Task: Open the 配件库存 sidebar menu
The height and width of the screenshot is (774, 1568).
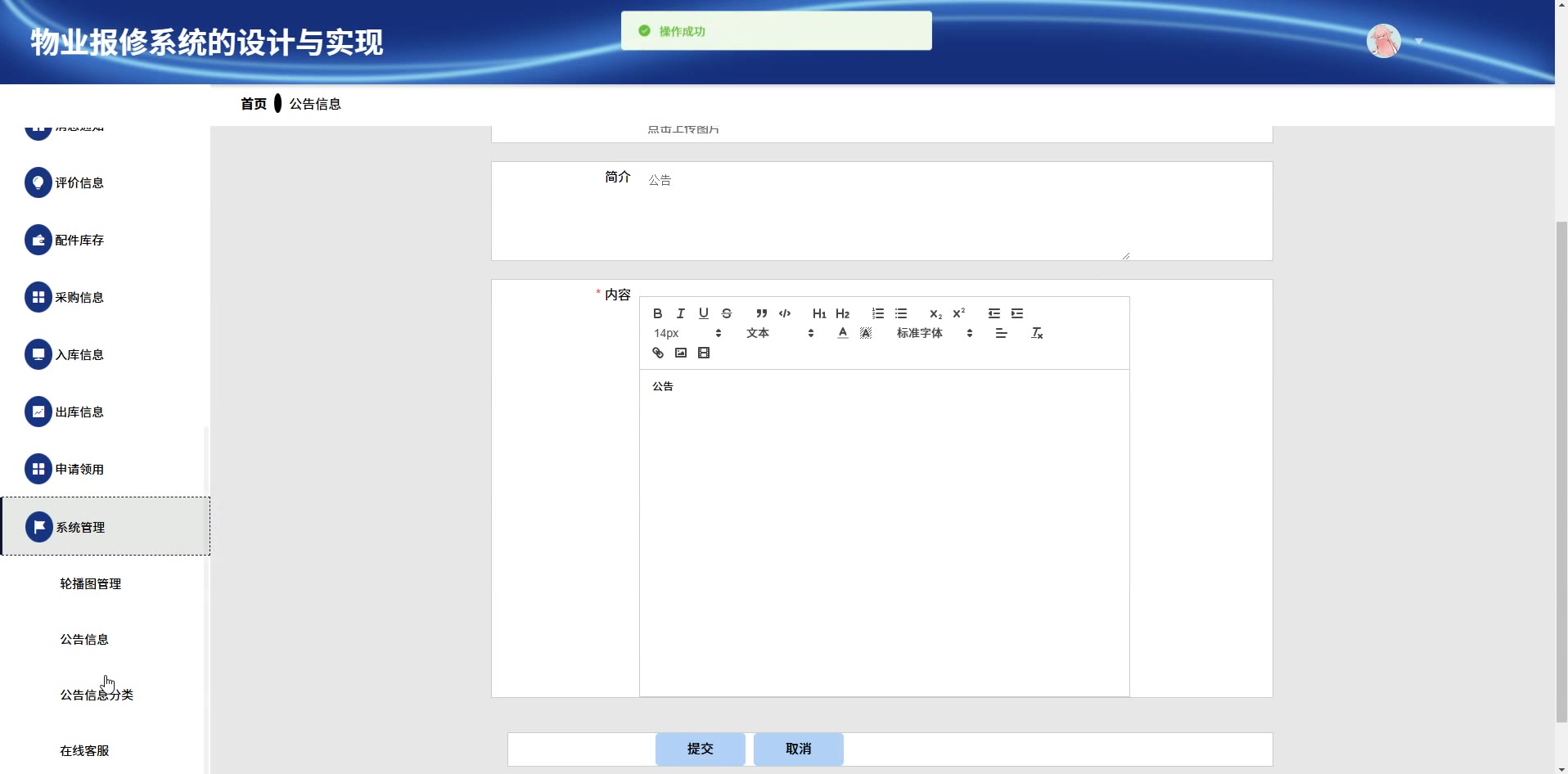Action: coord(105,240)
